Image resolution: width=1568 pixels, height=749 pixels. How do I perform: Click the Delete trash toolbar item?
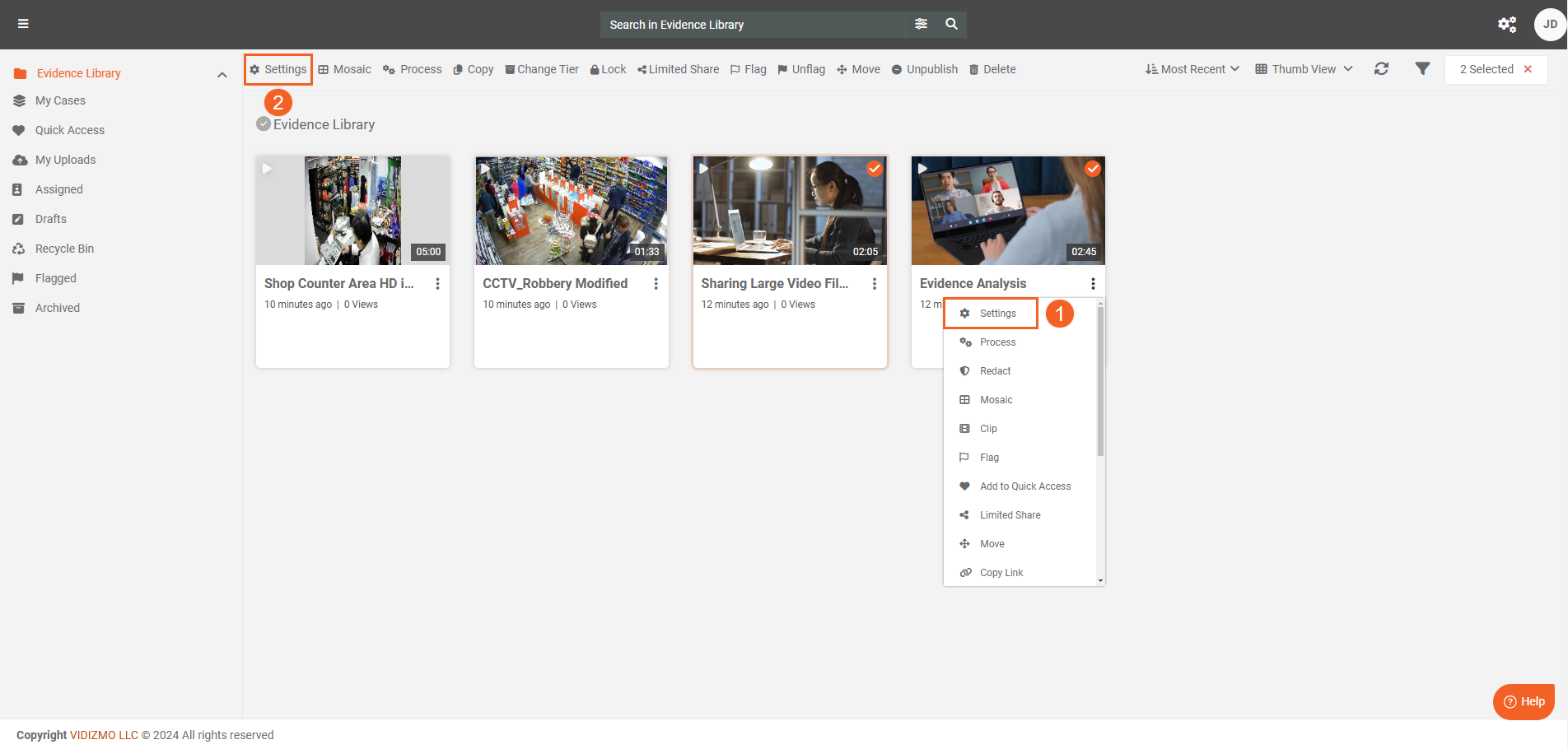[x=992, y=69]
